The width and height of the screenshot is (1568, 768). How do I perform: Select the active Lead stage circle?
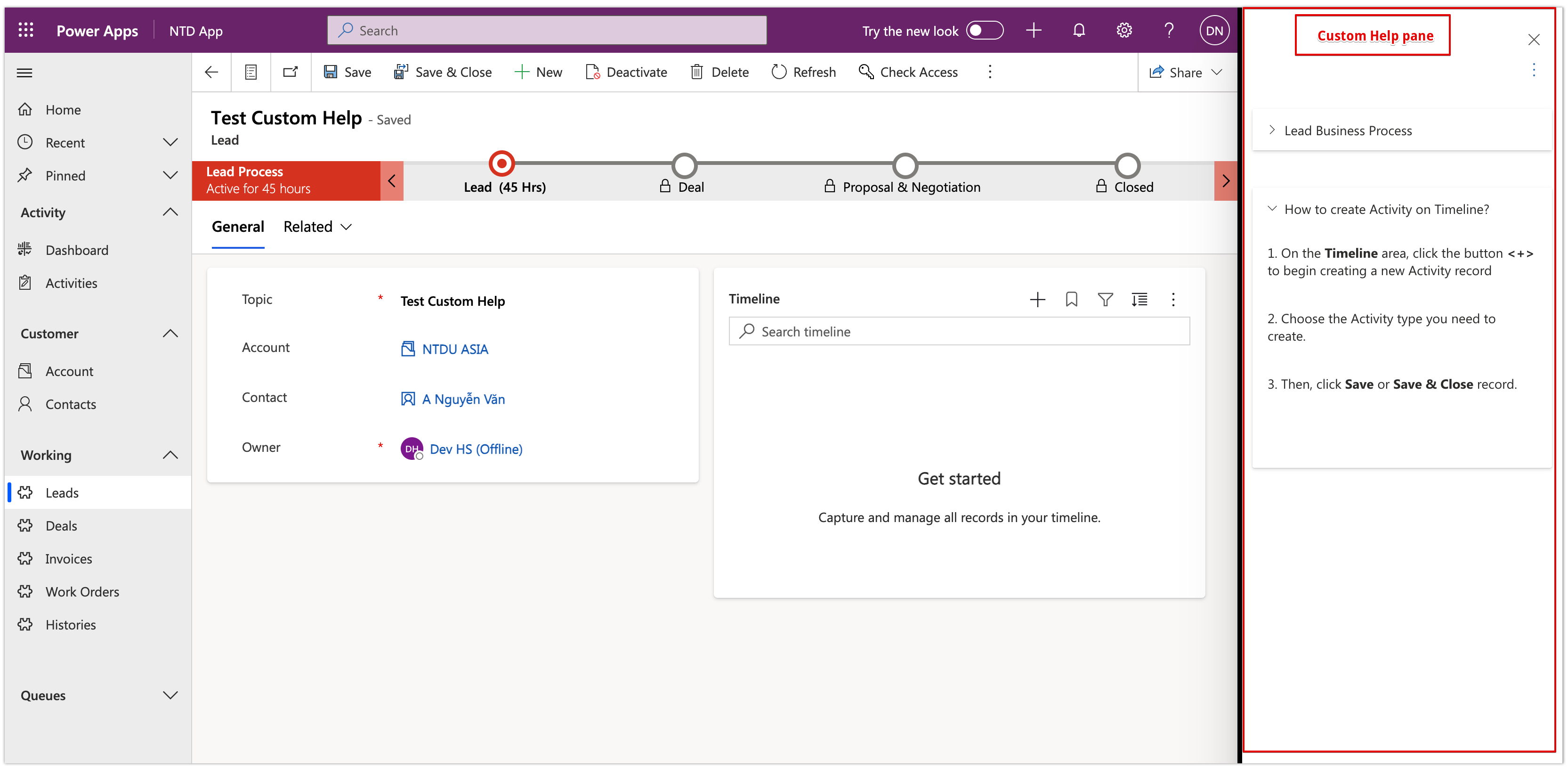click(501, 163)
